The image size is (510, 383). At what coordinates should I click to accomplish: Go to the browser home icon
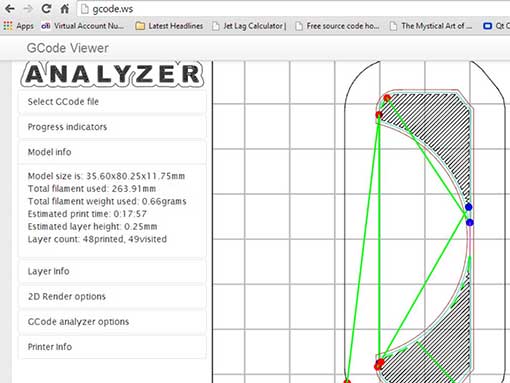pos(64,9)
